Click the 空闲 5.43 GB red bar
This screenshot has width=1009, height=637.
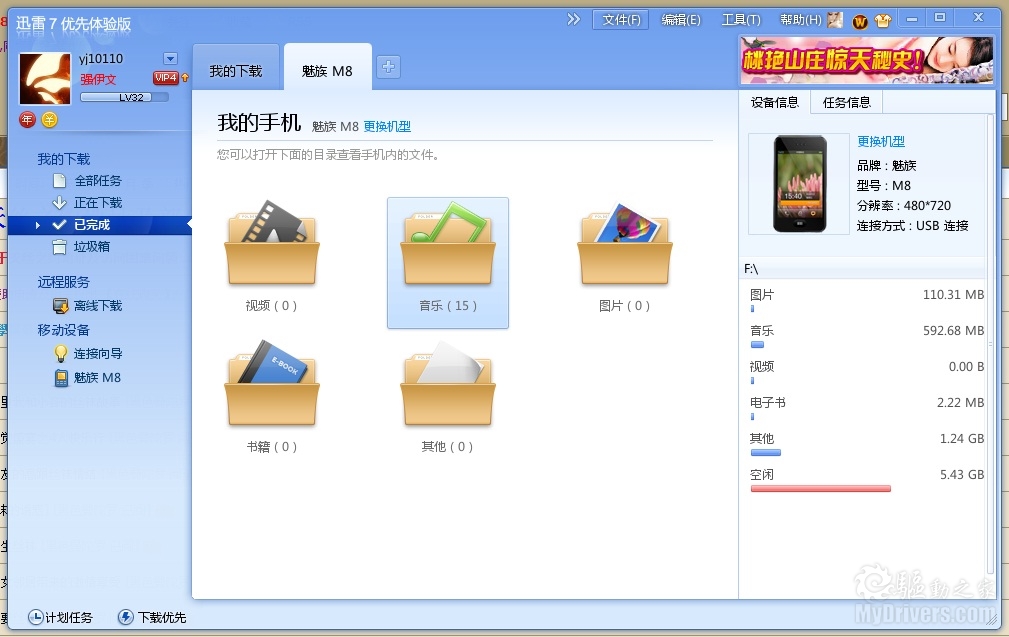coord(820,489)
